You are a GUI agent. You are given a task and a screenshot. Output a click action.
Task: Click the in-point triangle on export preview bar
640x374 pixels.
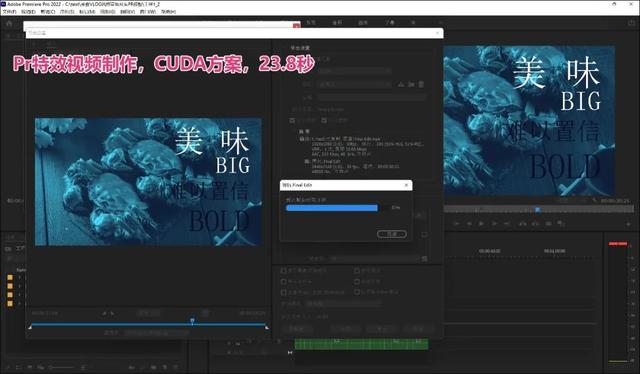click(30, 327)
